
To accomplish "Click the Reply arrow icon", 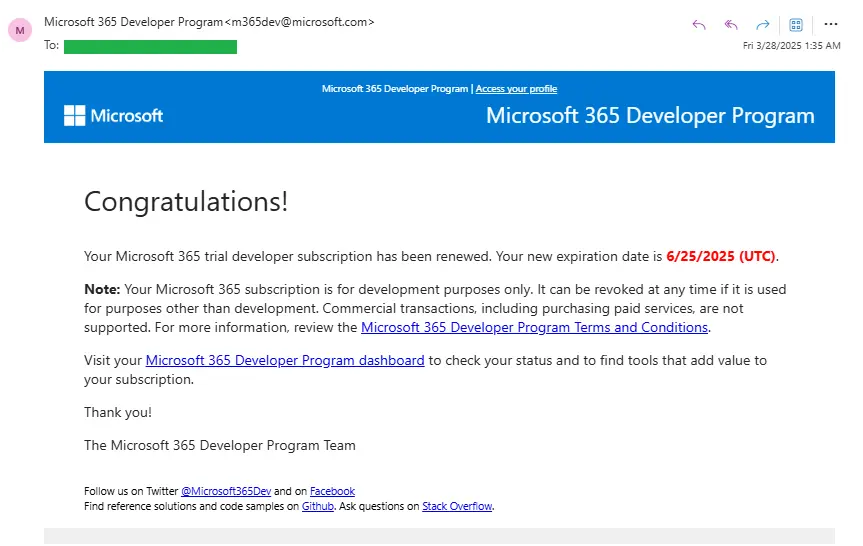I will 699,25.
